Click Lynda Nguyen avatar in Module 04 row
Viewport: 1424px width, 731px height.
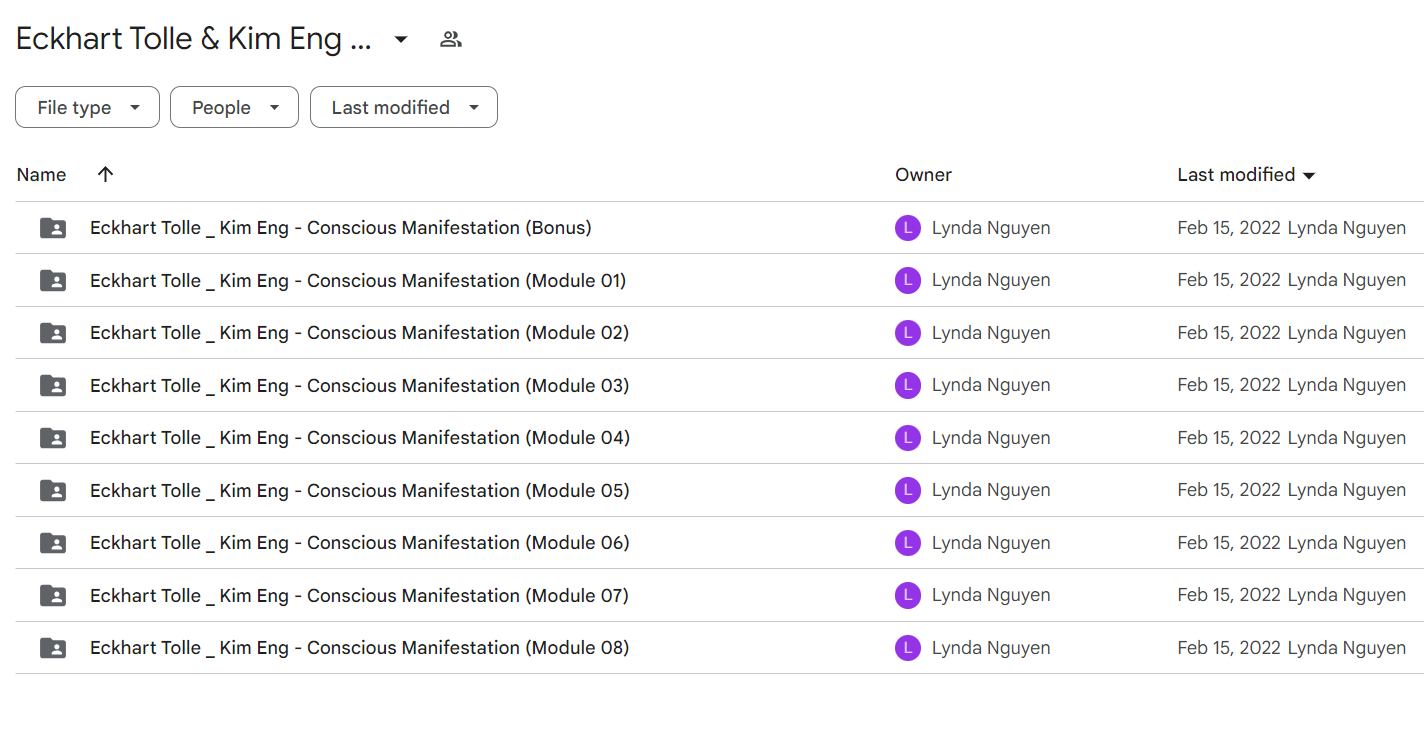[908, 438]
